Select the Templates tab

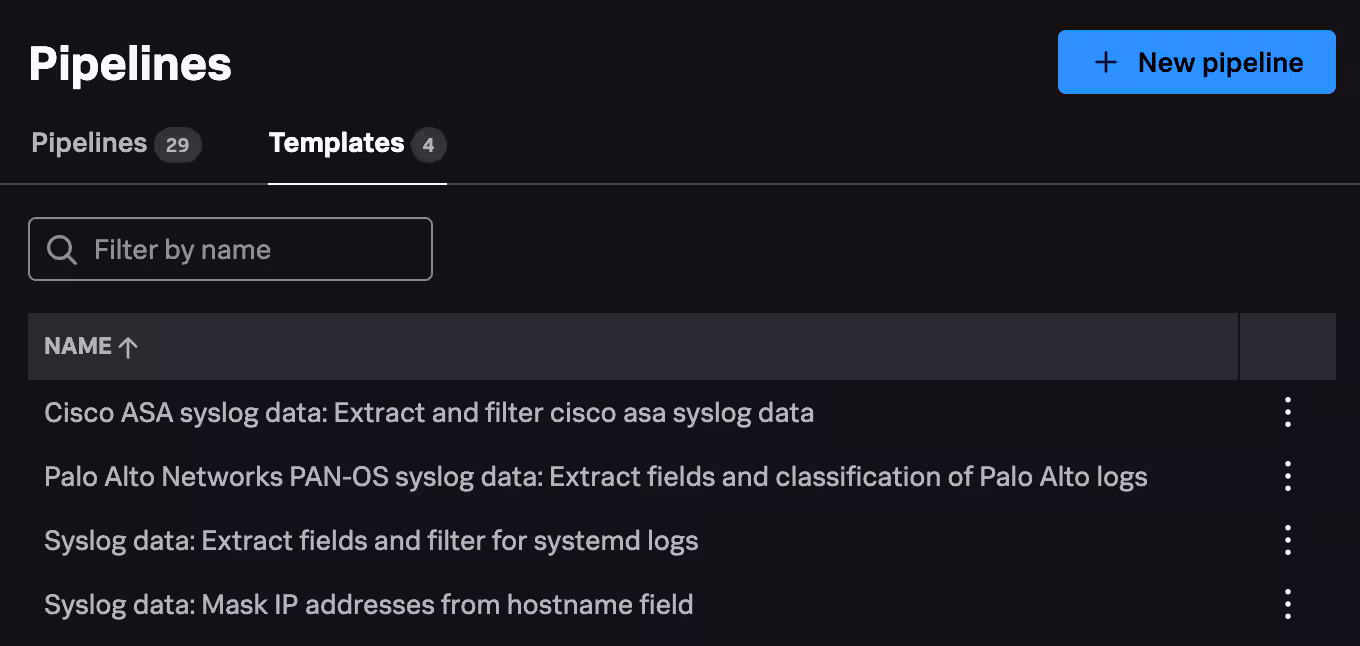[336, 144]
